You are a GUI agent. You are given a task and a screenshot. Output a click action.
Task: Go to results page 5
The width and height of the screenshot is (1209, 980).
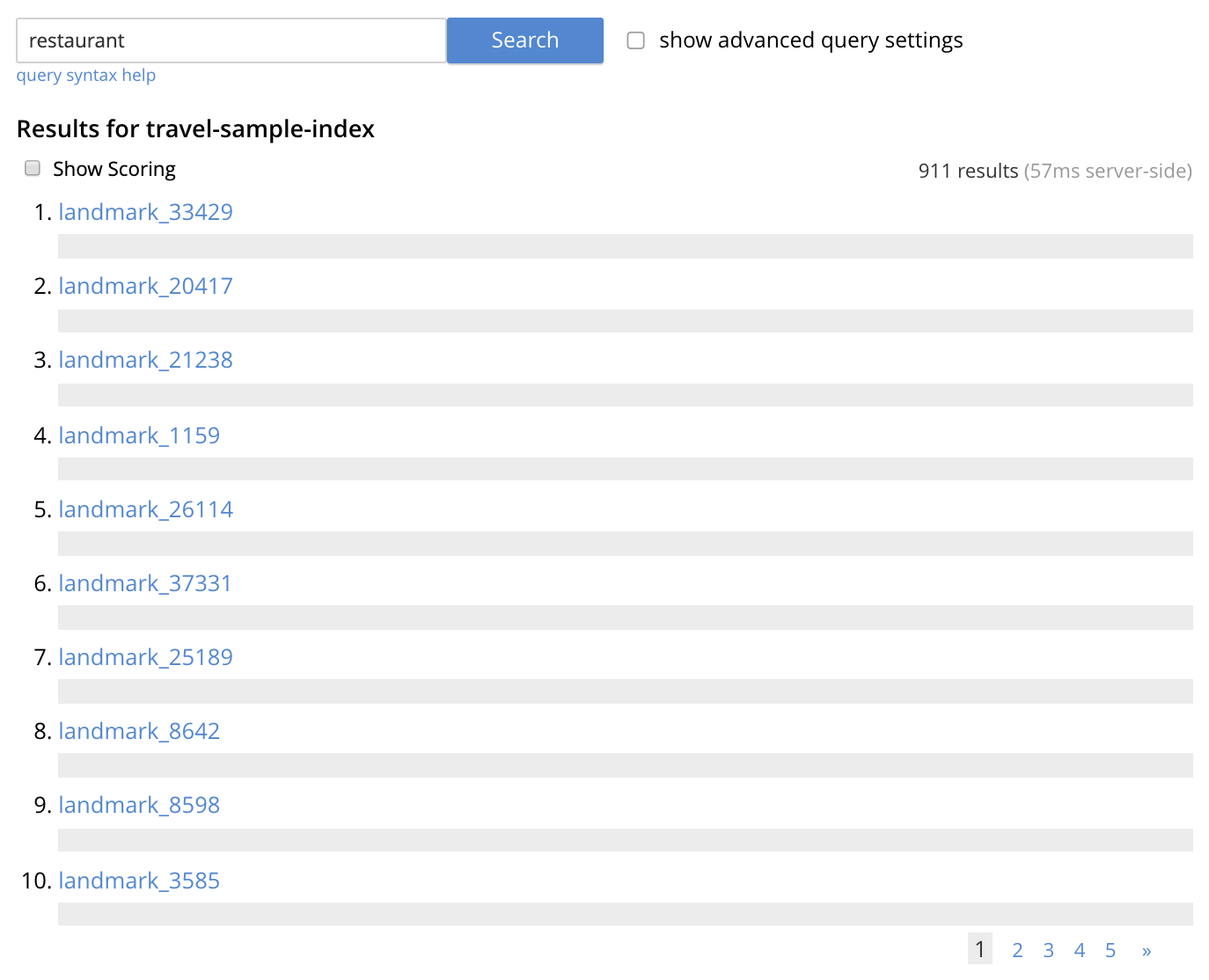pos(1110,949)
